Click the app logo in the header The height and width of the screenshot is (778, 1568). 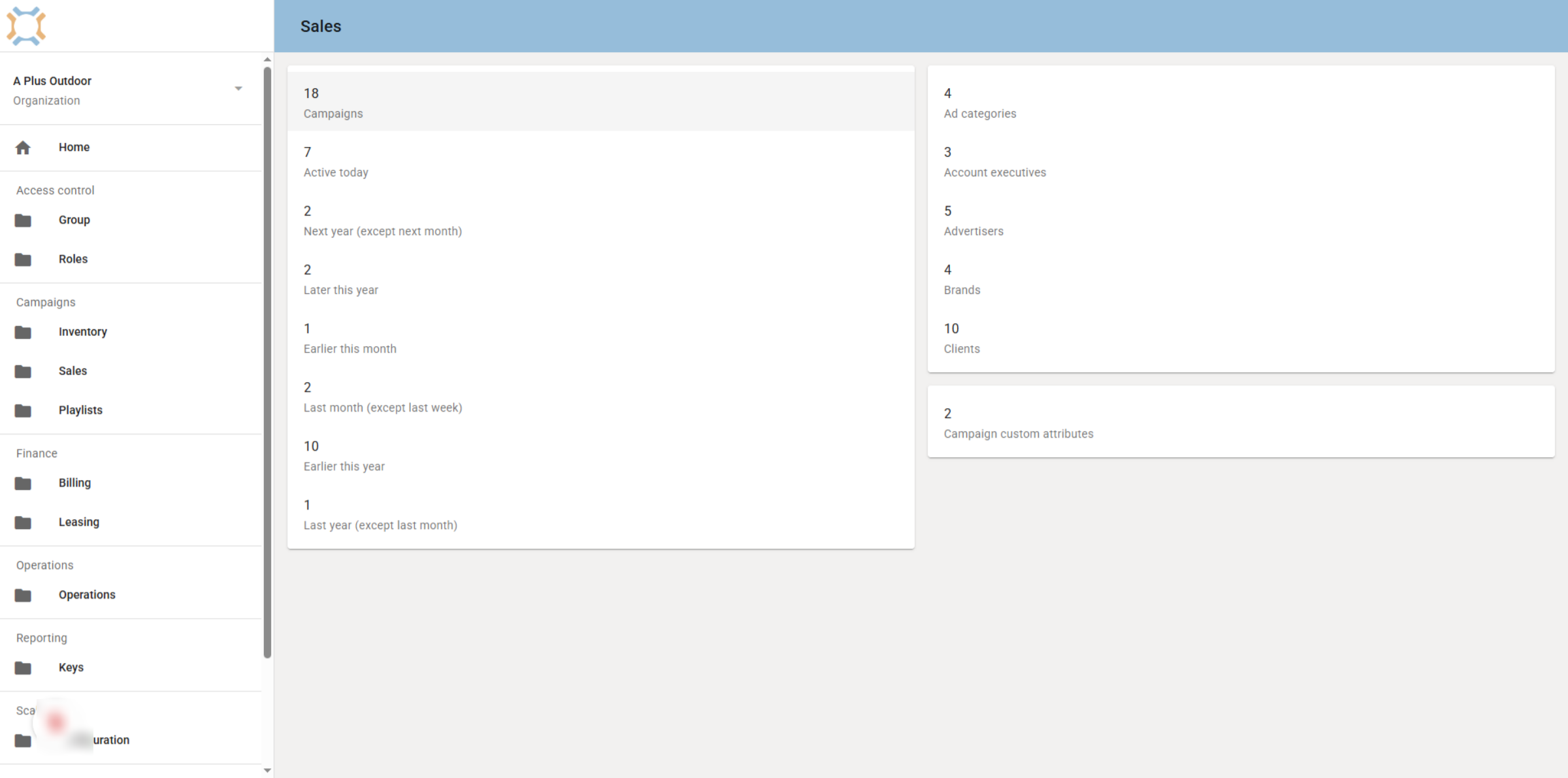point(26,26)
